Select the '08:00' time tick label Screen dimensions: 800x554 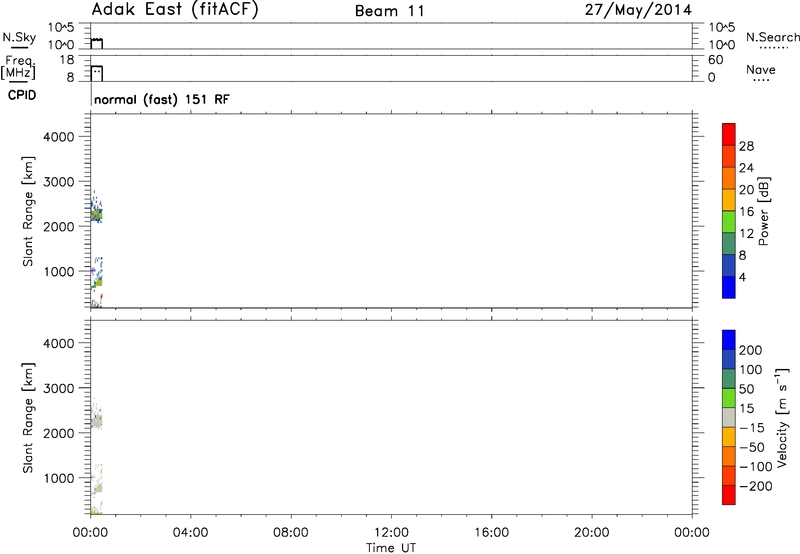coord(291,533)
